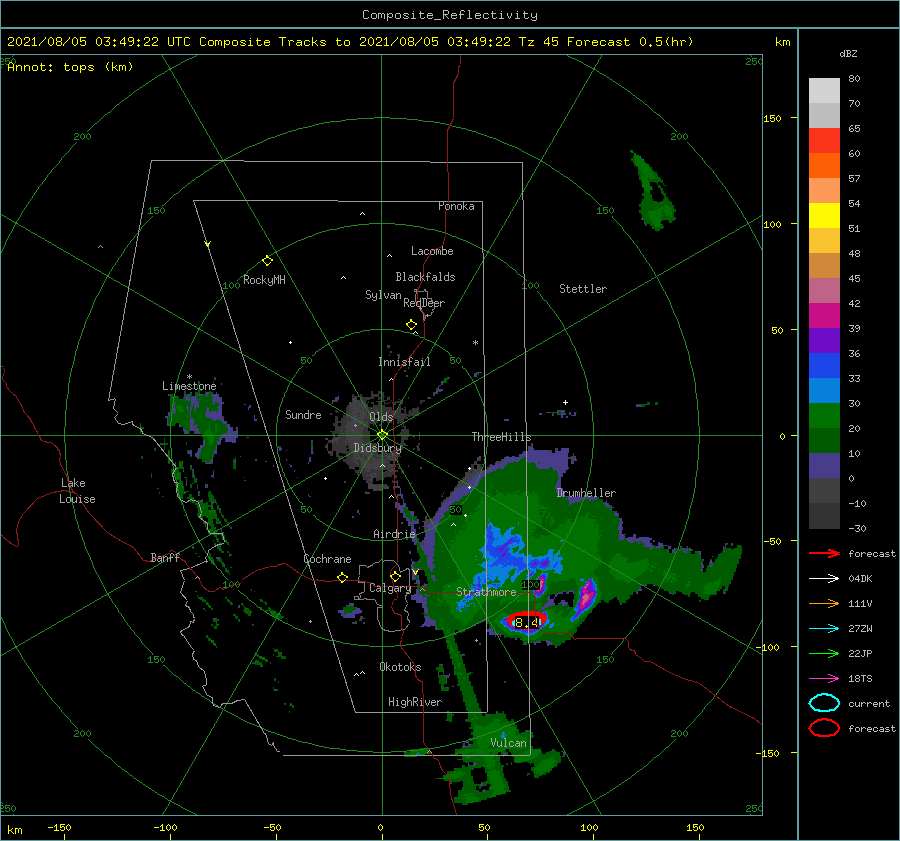The width and height of the screenshot is (900, 841).
Task: Click the Lake Louise label
Action: pyautogui.click(x=77, y=491)
